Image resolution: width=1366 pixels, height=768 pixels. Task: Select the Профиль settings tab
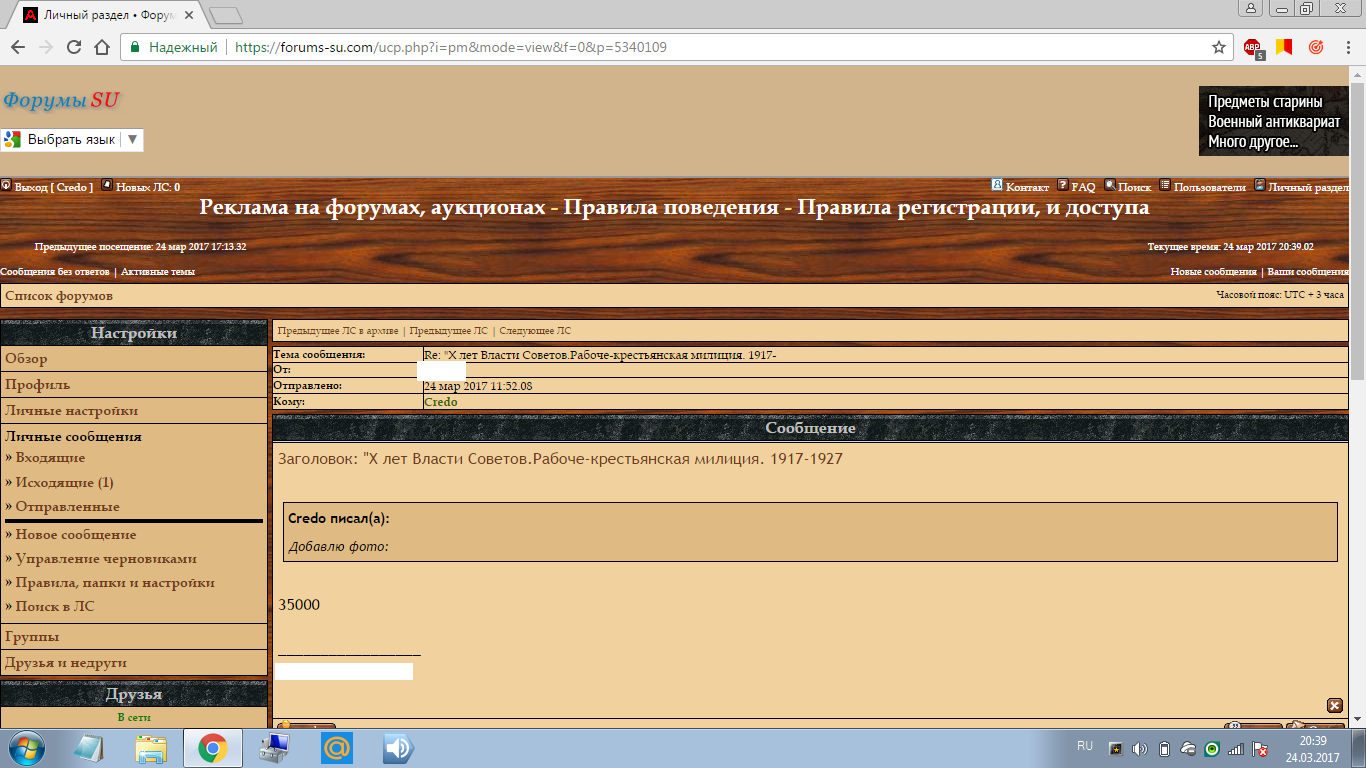click(38, 385)
